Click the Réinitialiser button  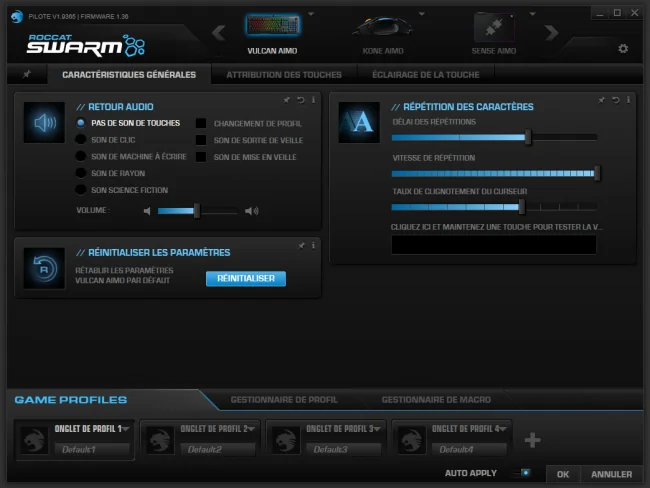coord(246,279)
